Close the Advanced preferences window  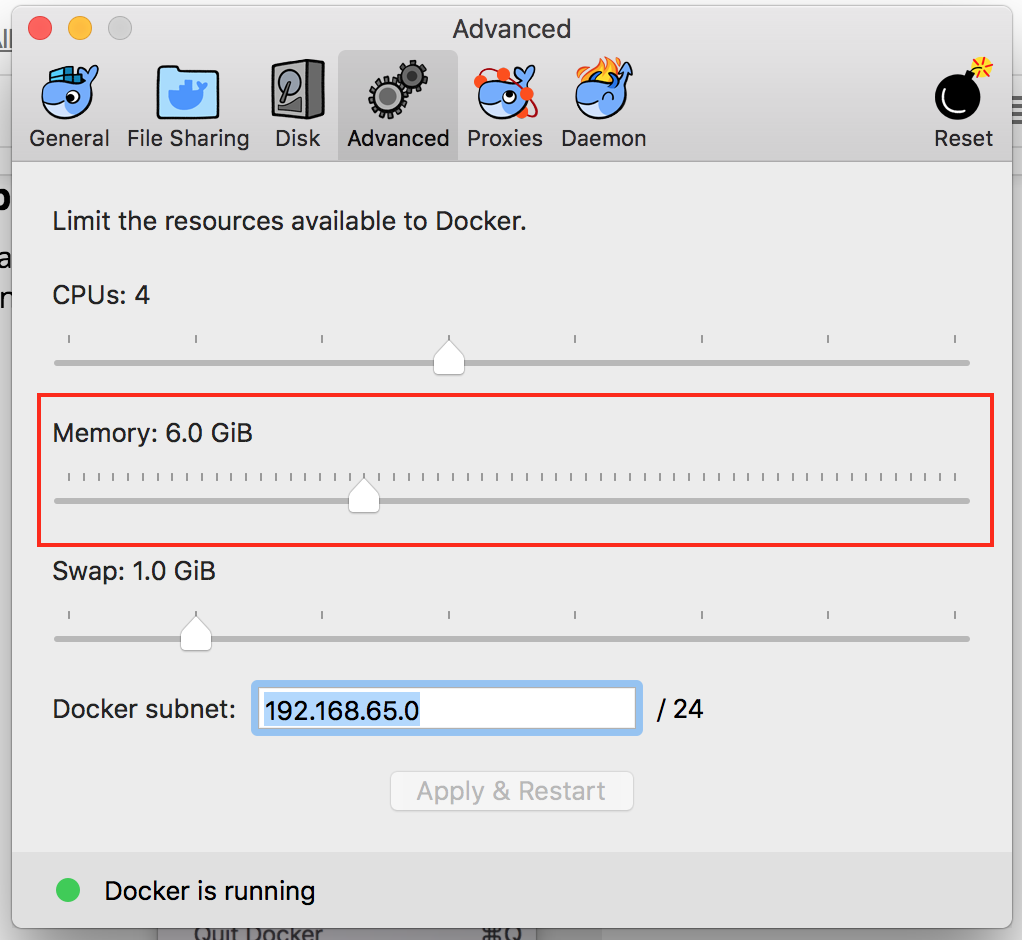tap(40, 28)
